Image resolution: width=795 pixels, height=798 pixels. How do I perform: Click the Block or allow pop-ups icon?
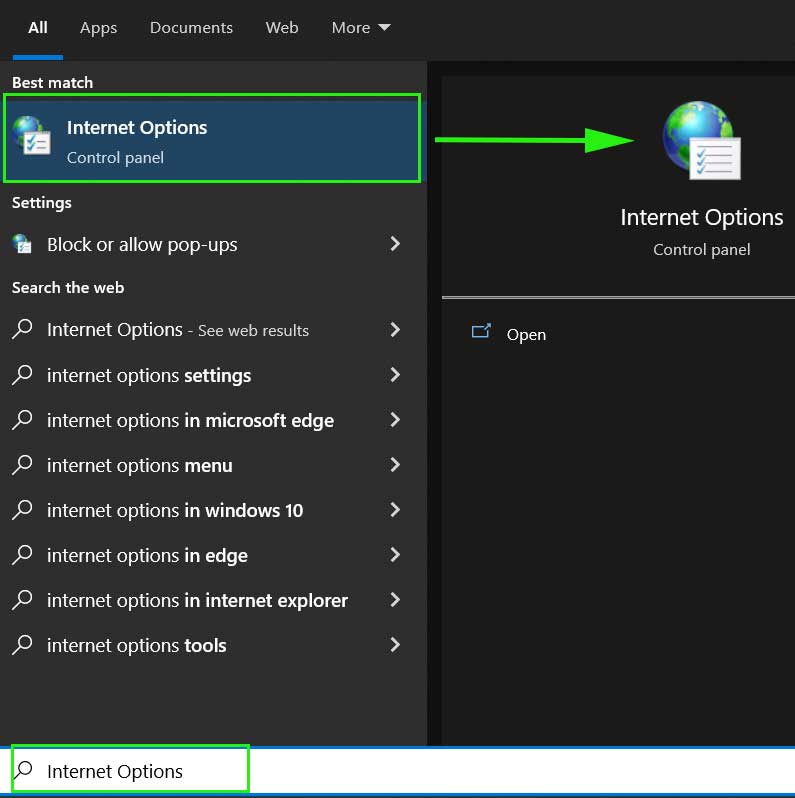(x=22, y=244)
